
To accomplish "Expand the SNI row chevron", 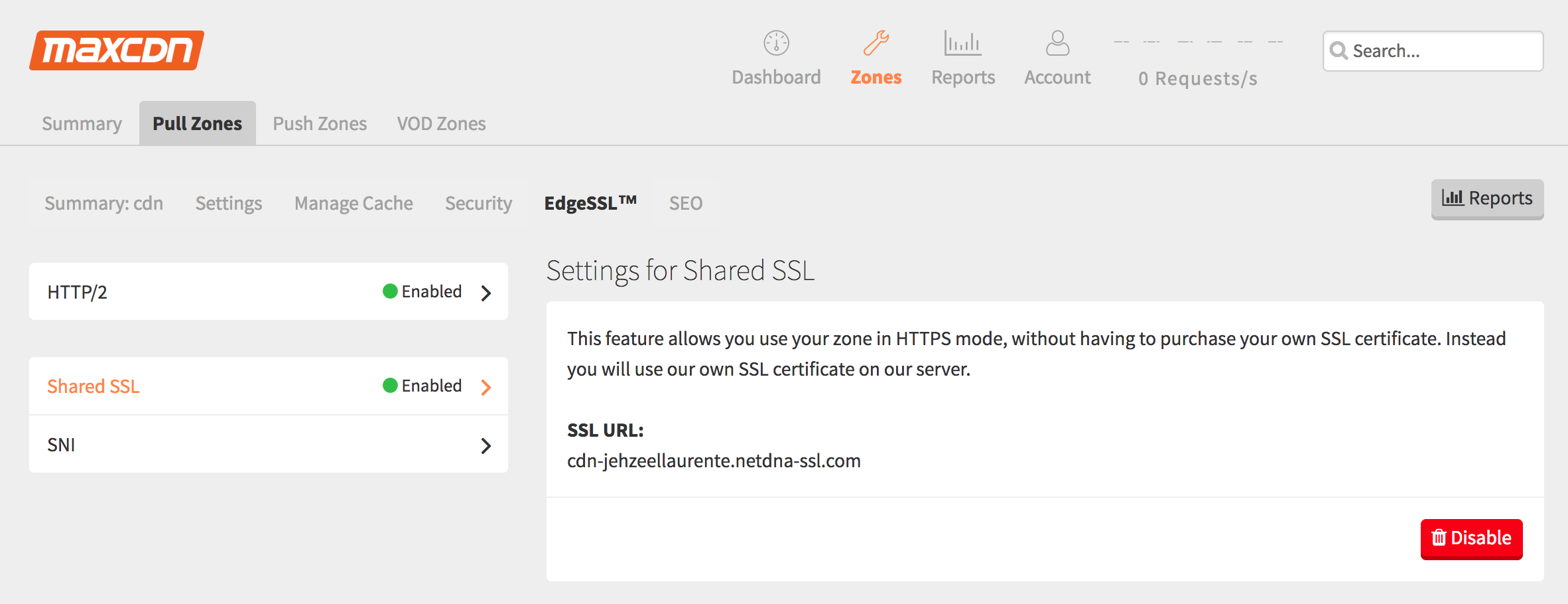I will click(486, 445).
